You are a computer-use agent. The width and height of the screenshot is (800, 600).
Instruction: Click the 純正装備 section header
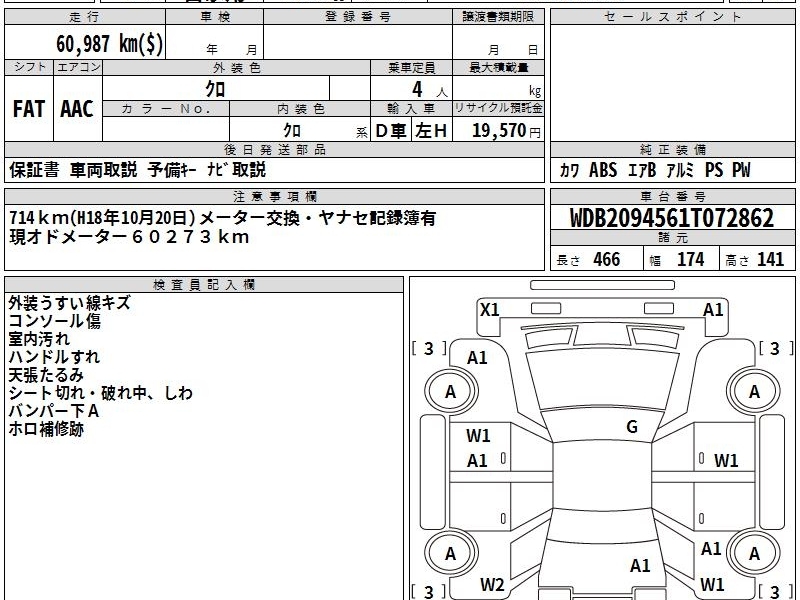click(x=673, y=150)
